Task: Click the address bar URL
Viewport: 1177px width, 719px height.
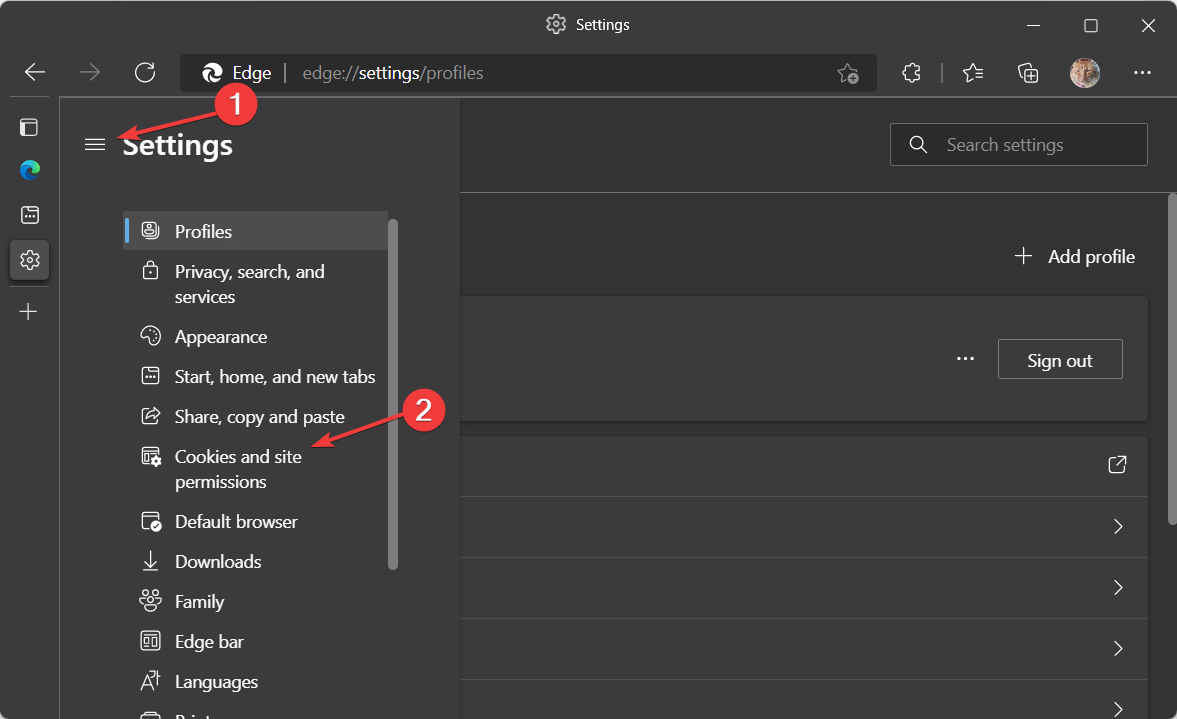Action: pos(393,73)
